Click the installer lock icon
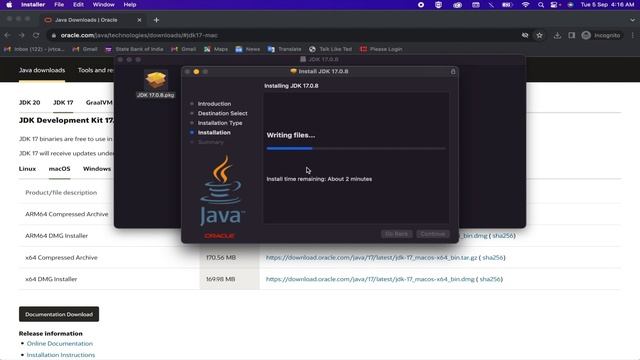Viewport: 640px width, 360px height. pos(453,72)
